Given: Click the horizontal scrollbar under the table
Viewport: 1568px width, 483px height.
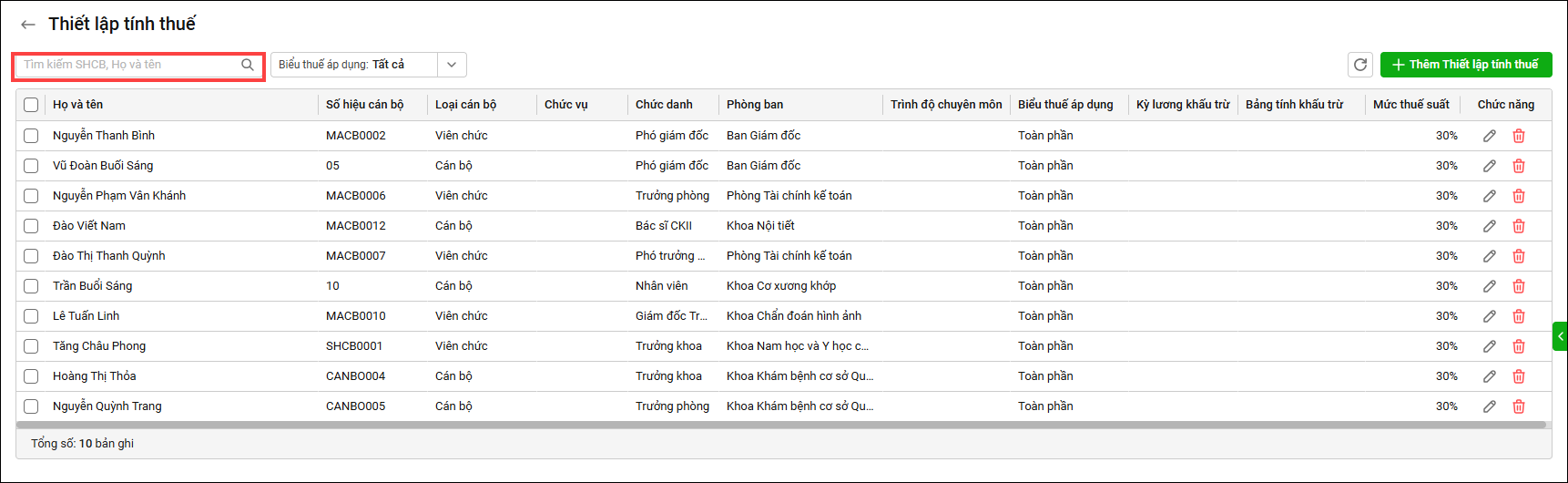Looking at the screenshot, I should pyautogui.click(x=781, y=425).
